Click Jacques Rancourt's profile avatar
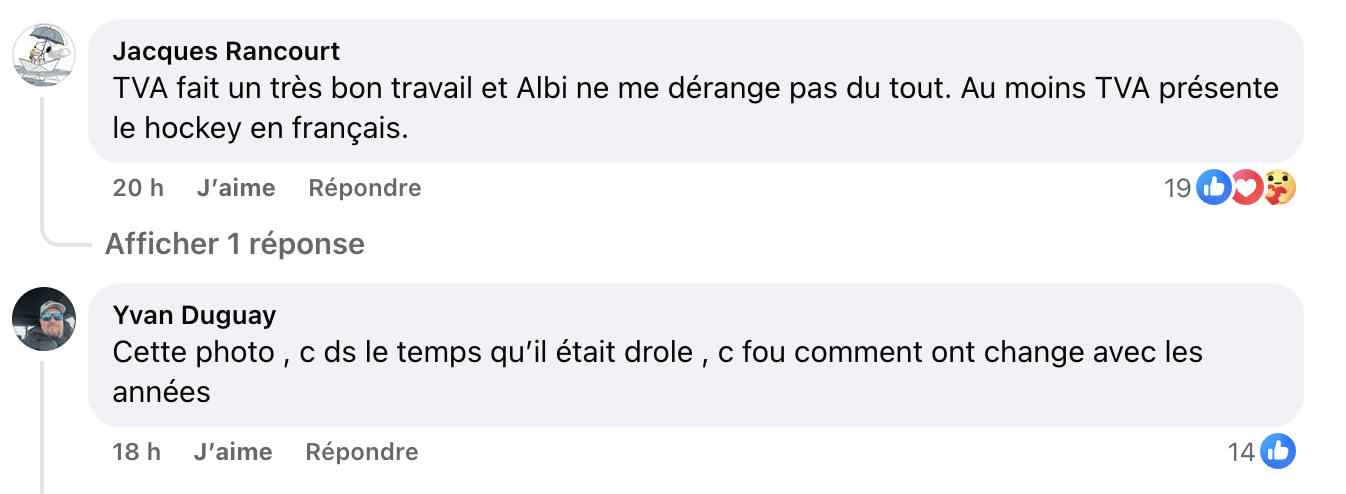 coord(44,55)
